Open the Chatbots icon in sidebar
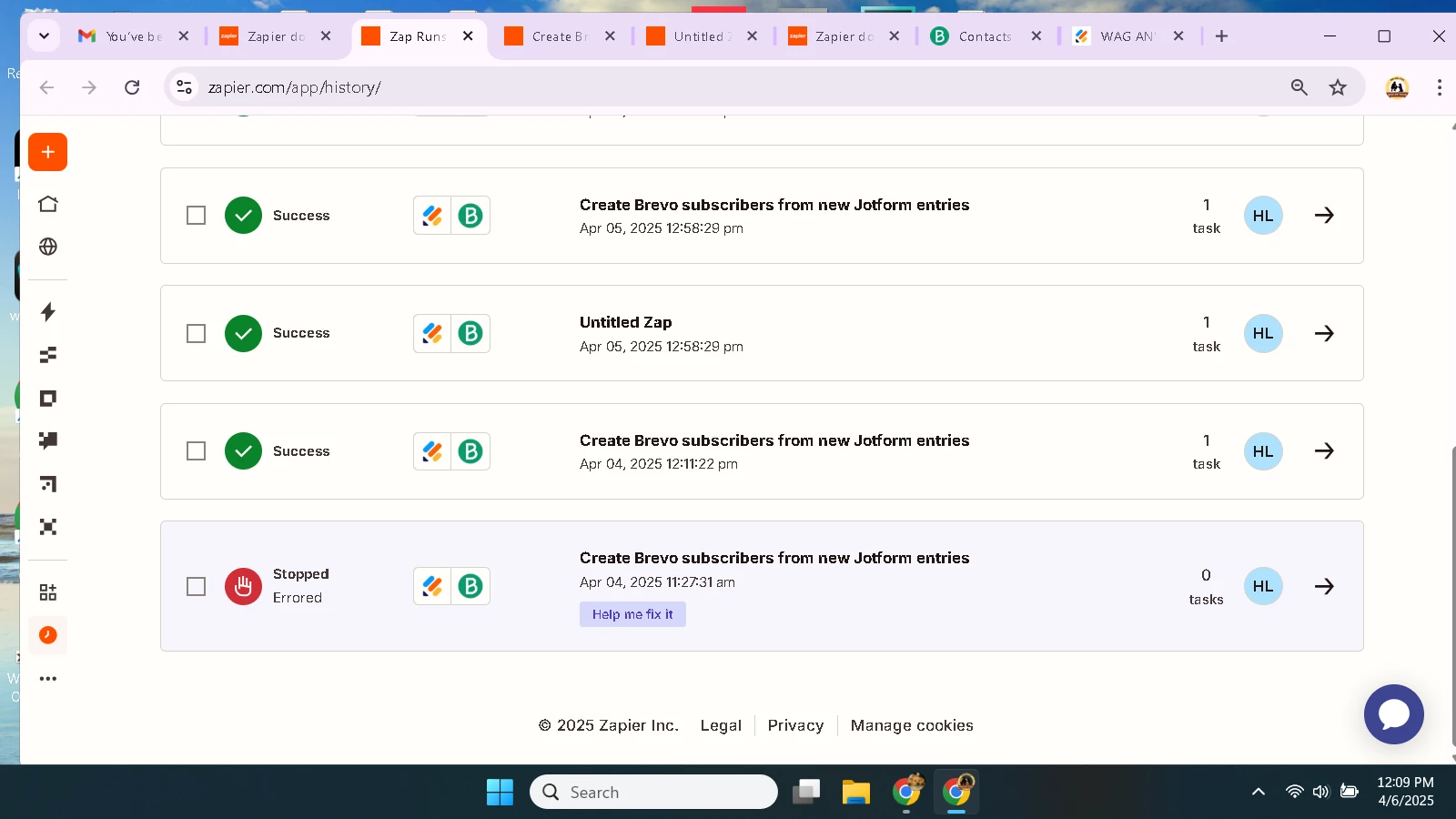 [48, 440]
